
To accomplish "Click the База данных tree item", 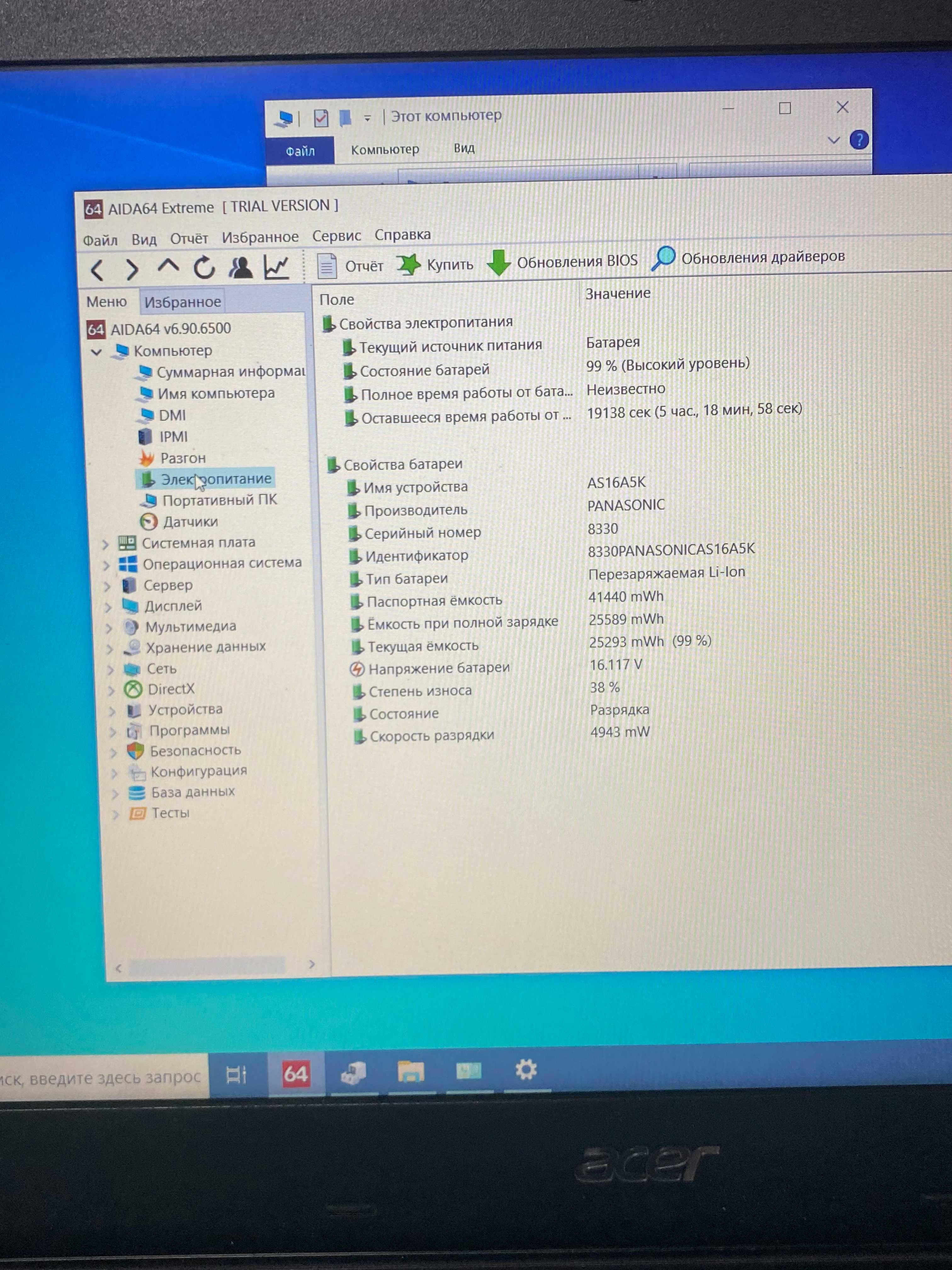I will coord(182,792).
